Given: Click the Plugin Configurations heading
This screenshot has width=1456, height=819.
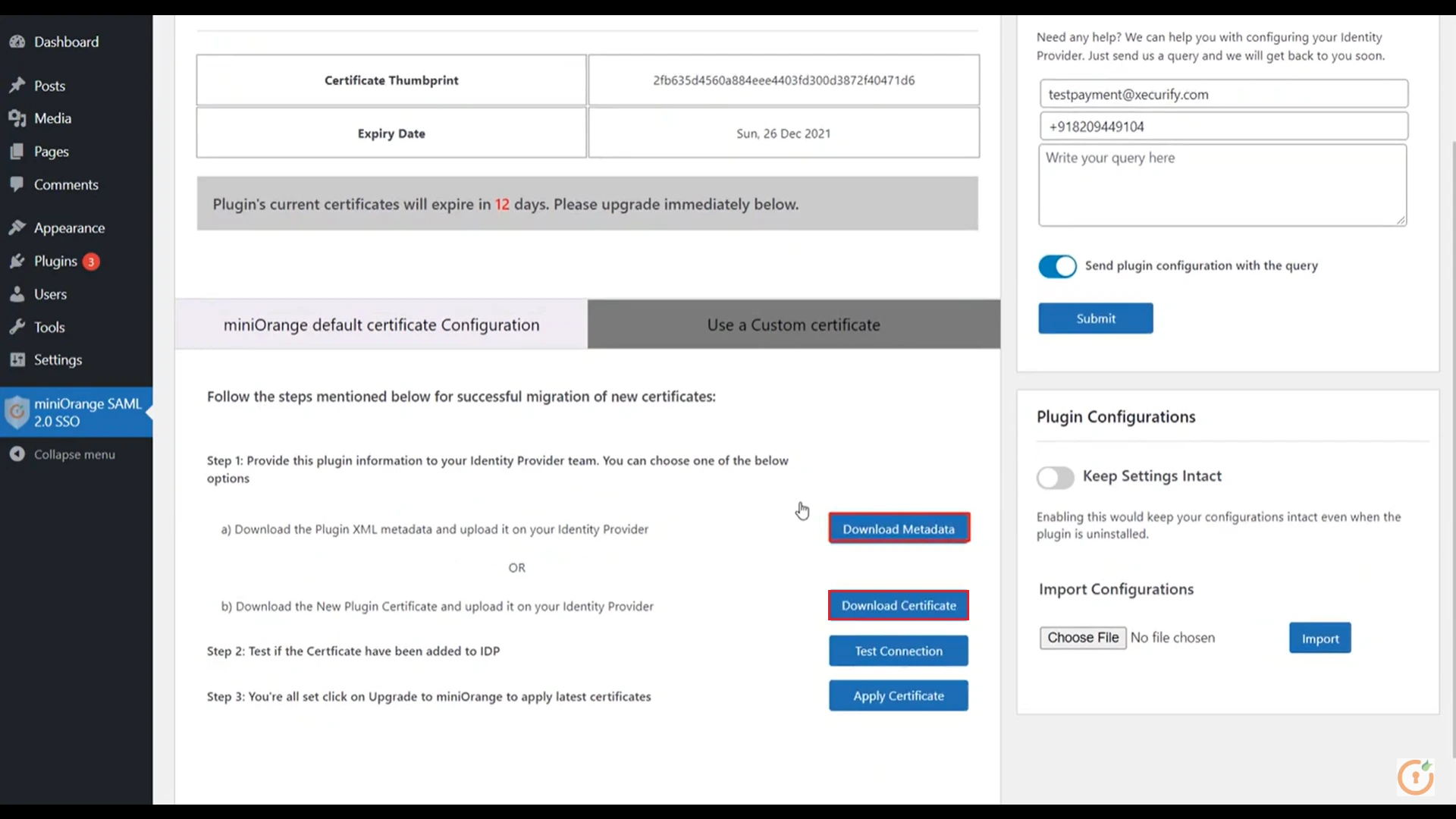Looking at the screenshot, I should [1116, 416].
